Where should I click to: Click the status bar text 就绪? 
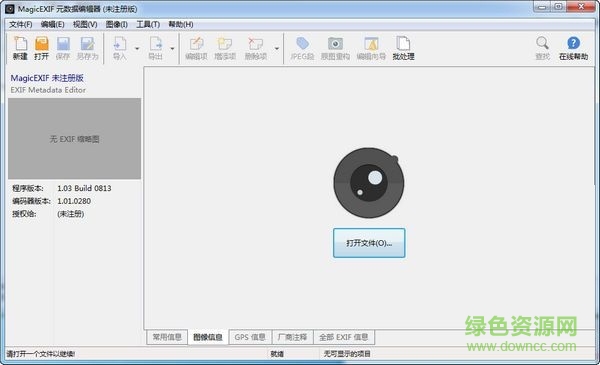(x=277, y=354)
